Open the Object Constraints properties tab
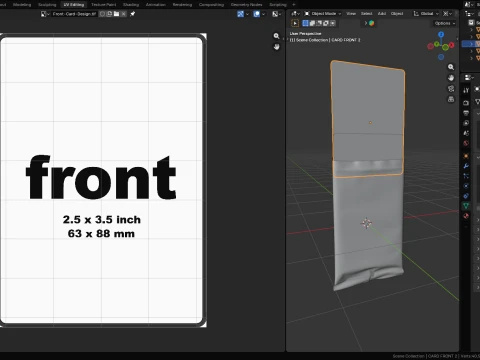The width and height of the screenshot is (480, 360). coord(466,196)
